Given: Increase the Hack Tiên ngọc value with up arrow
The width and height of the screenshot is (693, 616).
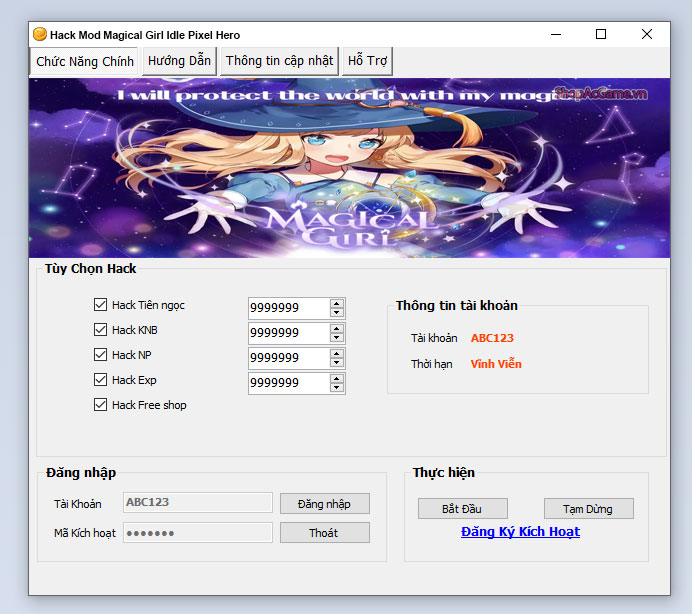Looking at the screenshot, I should pyautogui.click(x=337, y=304).
